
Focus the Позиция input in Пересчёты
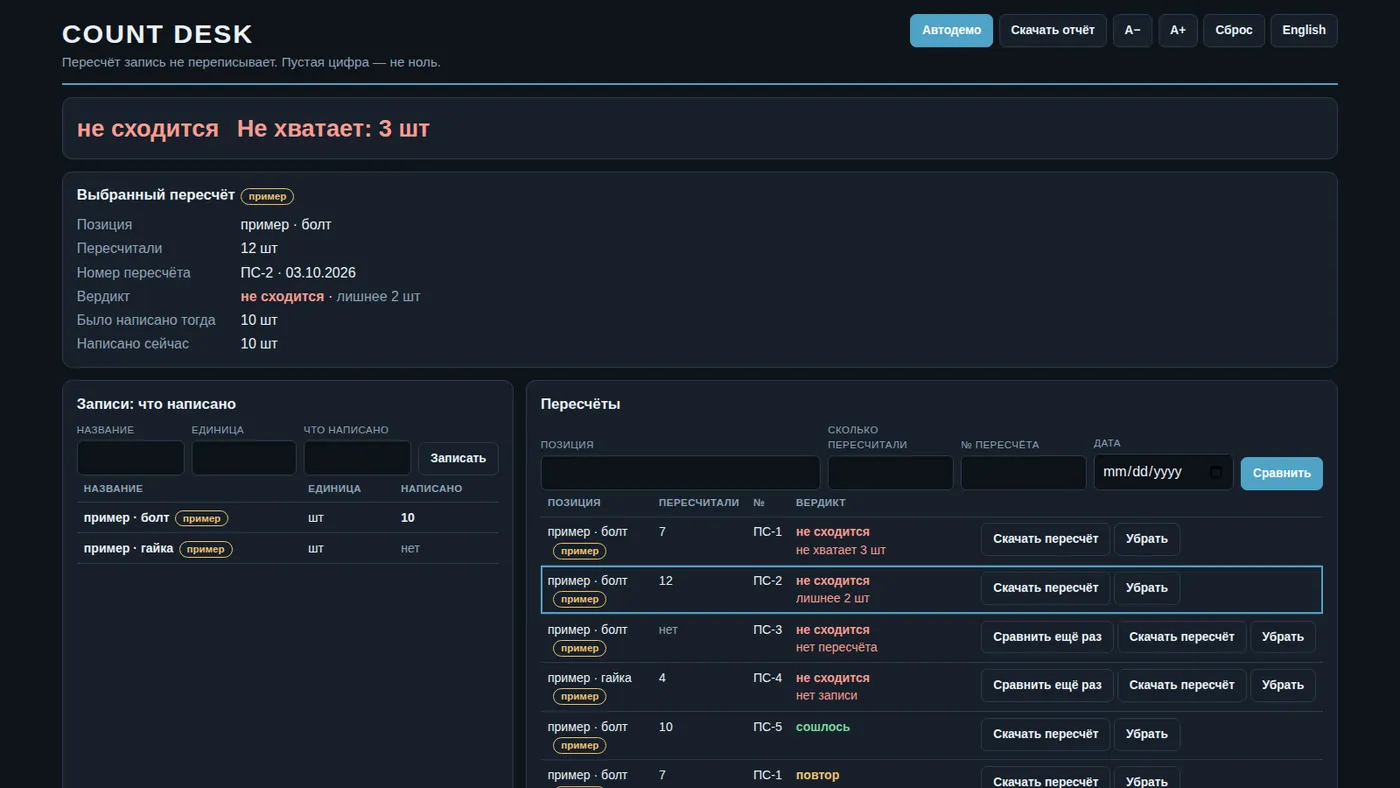680,473
